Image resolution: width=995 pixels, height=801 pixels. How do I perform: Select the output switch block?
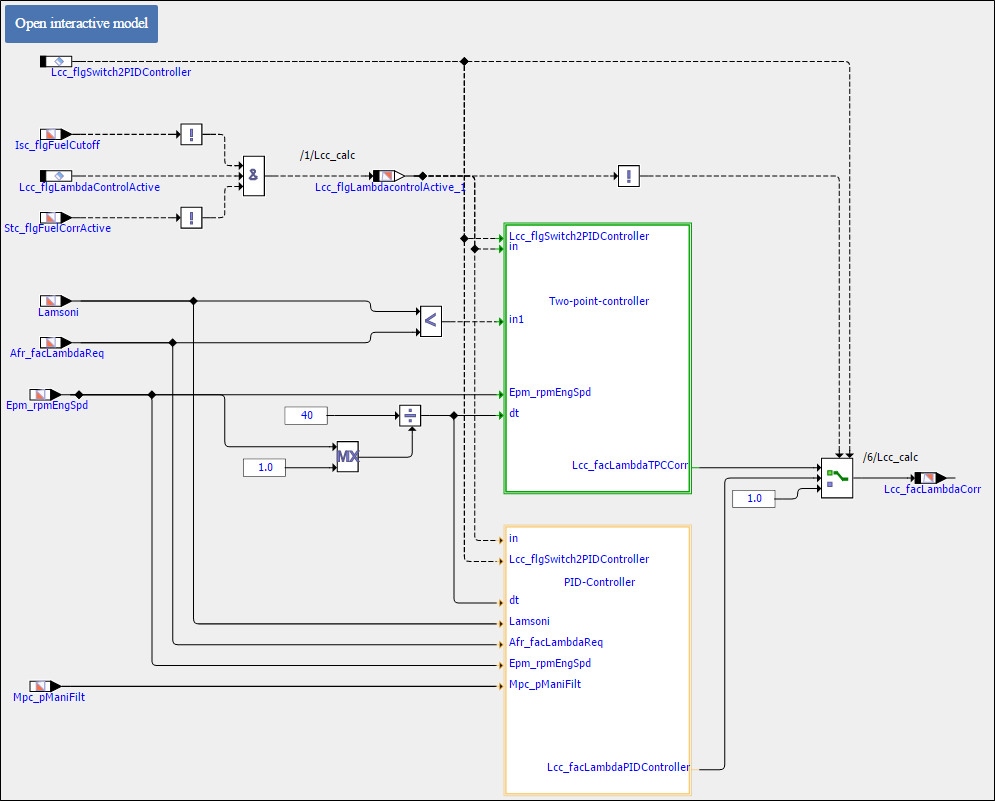click(836, 478)
